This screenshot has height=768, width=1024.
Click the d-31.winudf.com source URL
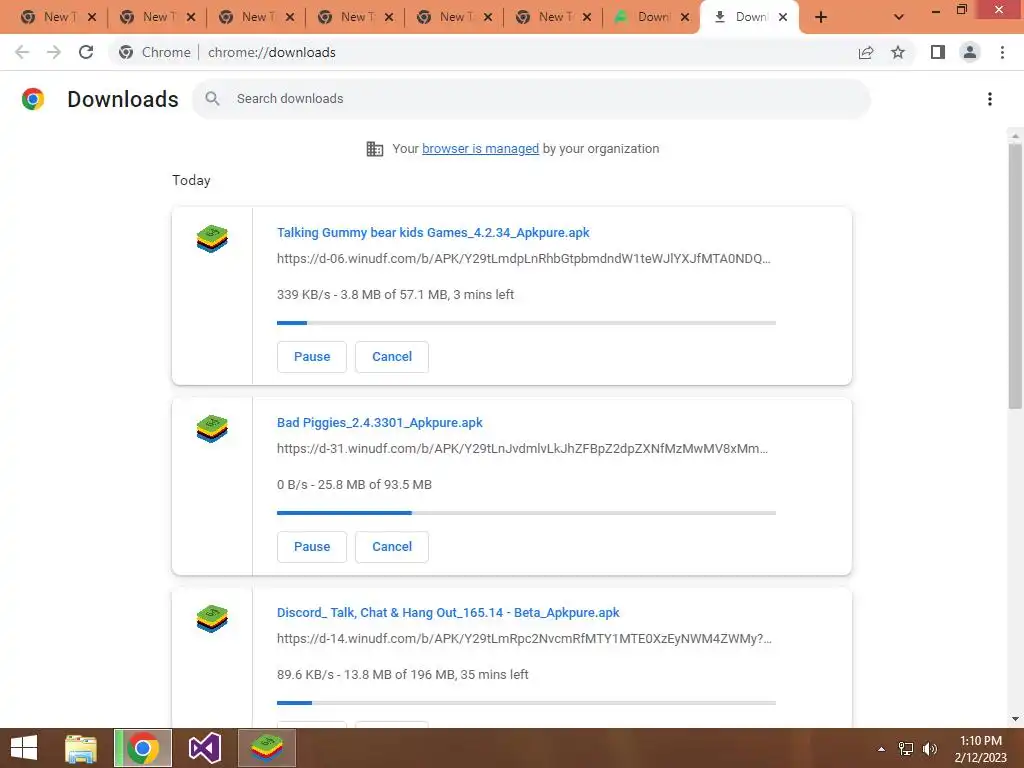[522, 449]
